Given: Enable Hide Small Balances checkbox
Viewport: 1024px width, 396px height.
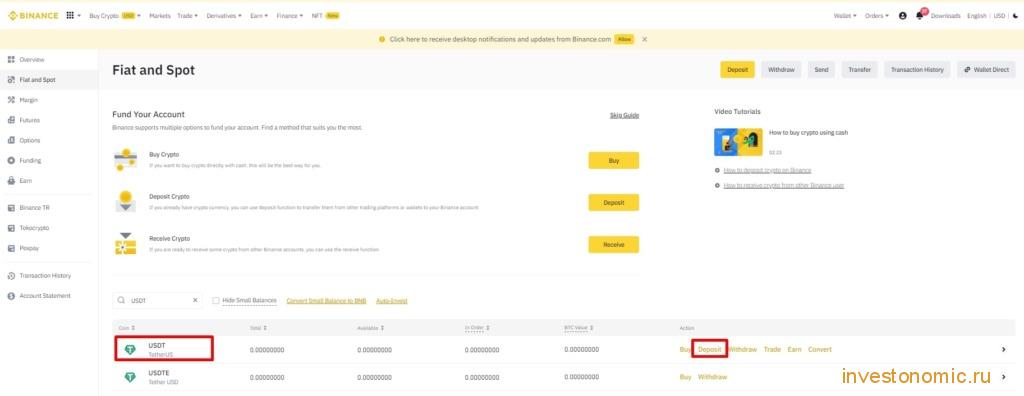Looking at the screenshot, I should 216,301.
